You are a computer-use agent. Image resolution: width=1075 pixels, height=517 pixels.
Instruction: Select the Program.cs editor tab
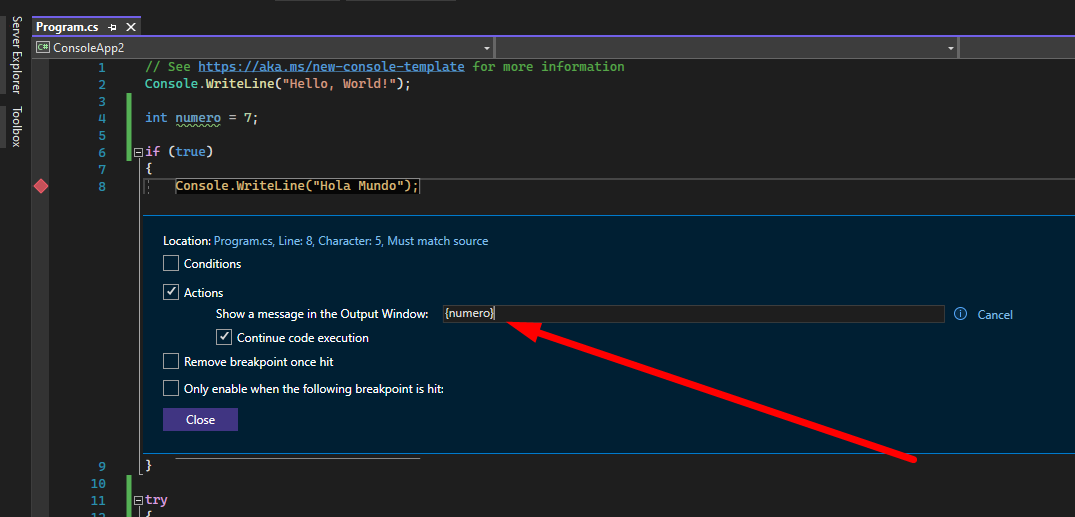(69, 27)
